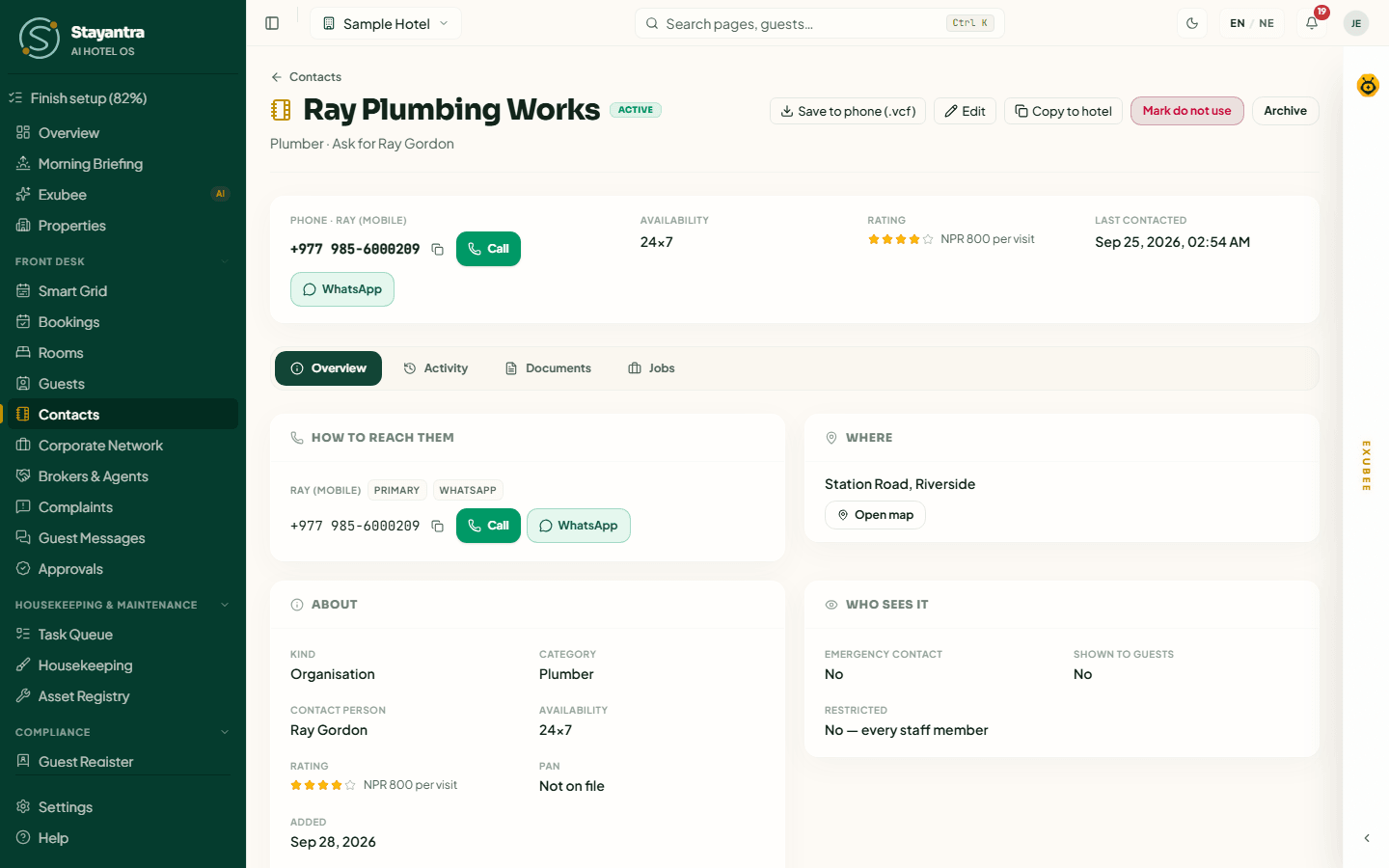The width and height of the screenshot is (1389, 868).
Task: Go to Bookings page
Action: click(123, 322)
